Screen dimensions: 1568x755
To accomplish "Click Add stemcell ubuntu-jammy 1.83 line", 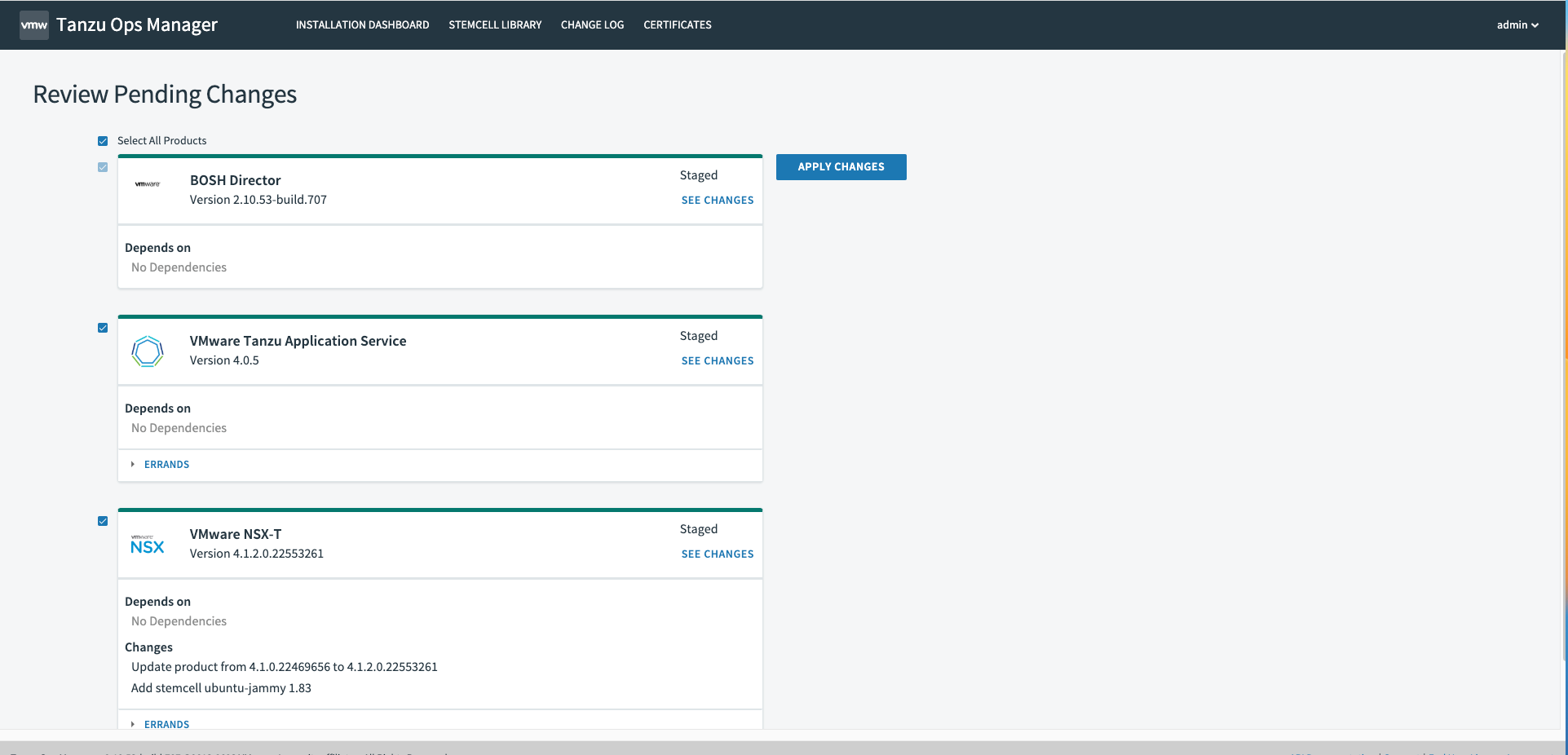I will (x=221, y=688).
